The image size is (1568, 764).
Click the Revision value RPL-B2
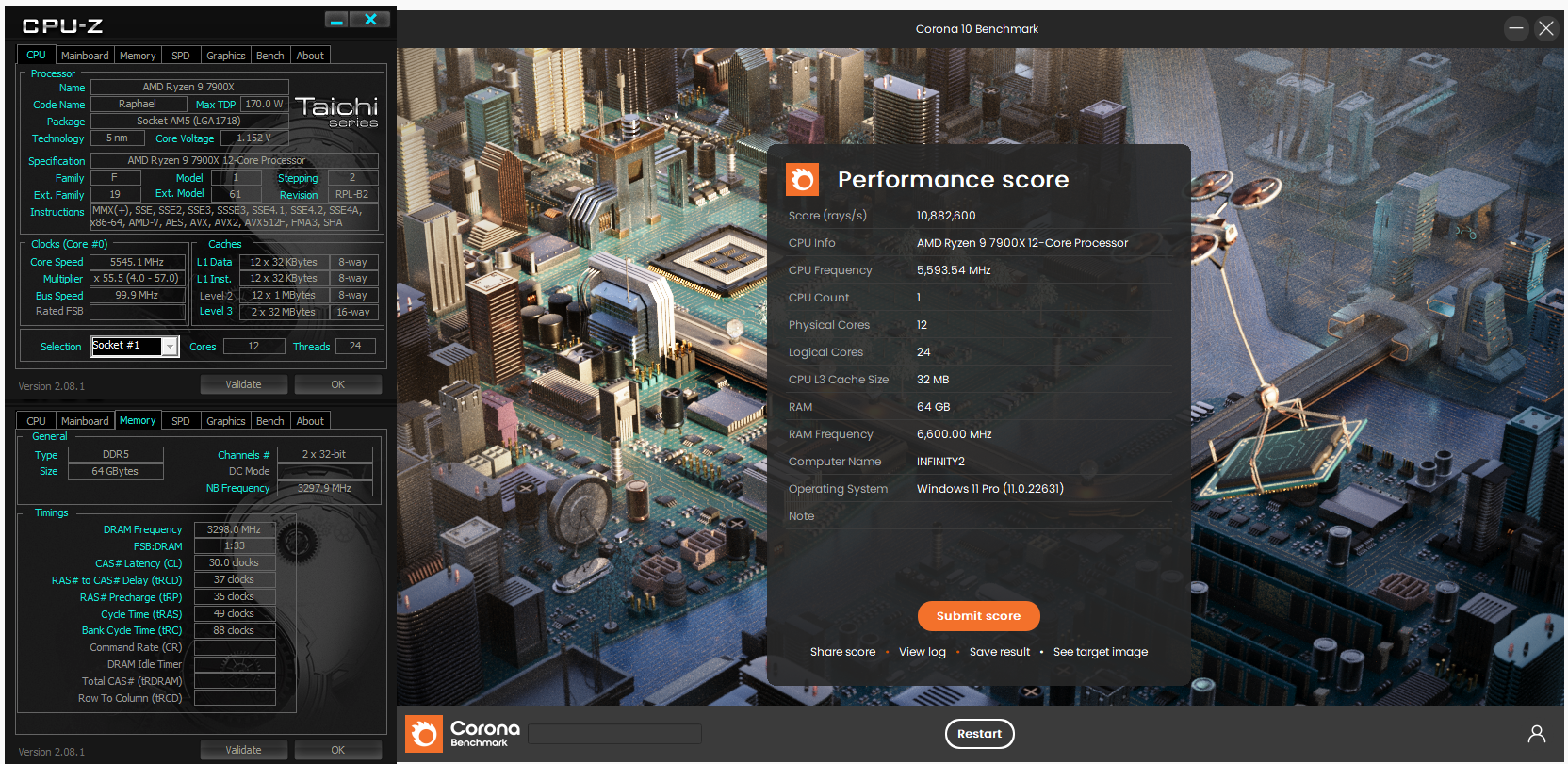352,194
